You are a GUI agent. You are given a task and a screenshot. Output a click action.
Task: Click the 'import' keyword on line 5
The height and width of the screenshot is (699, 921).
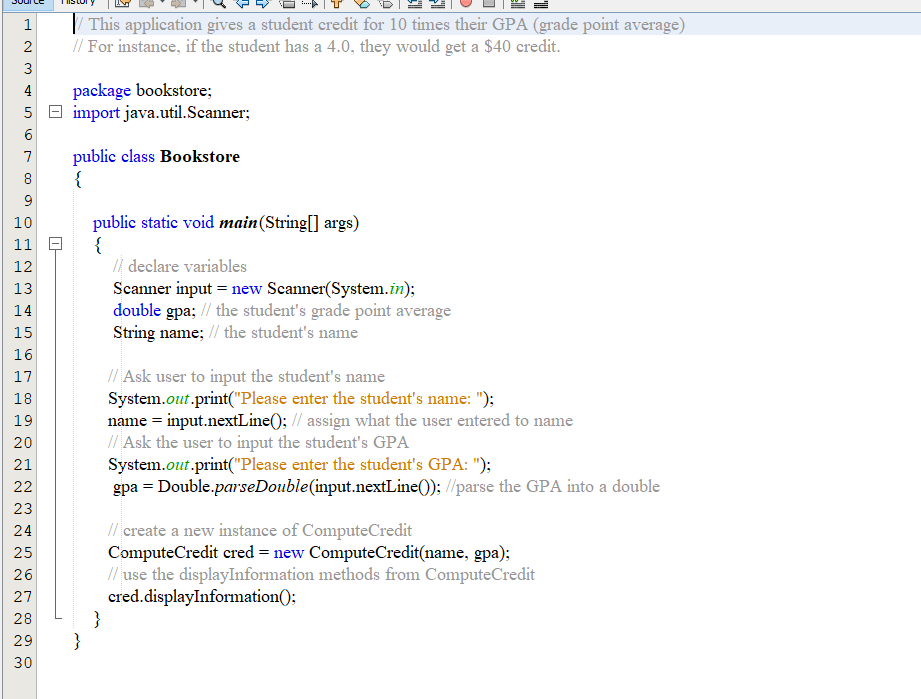pyautogui.click(x=96, y=113)
